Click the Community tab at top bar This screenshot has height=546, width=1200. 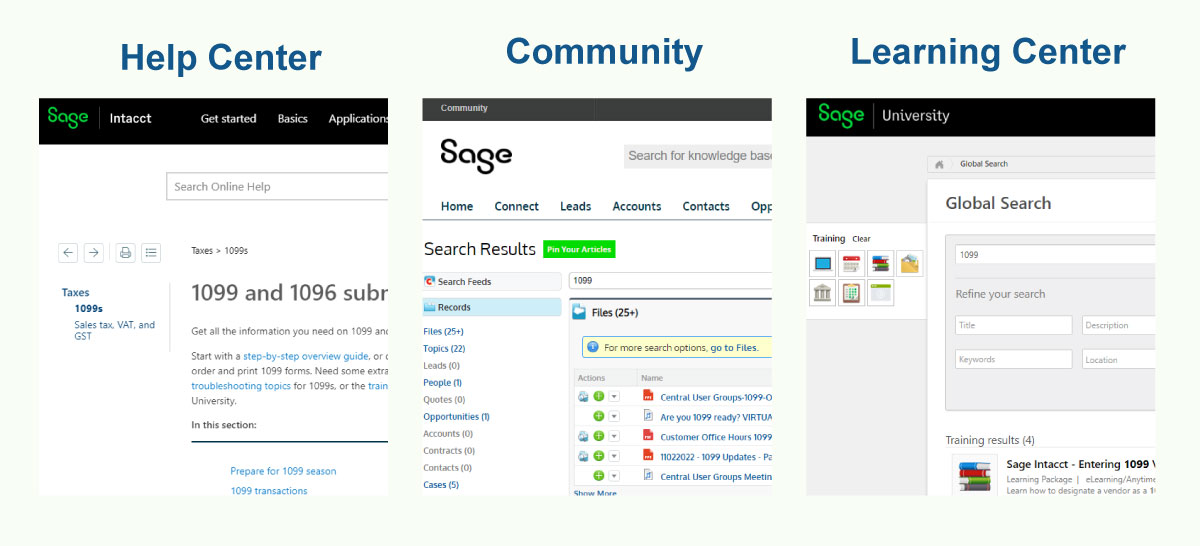click(x=464, y=108)
